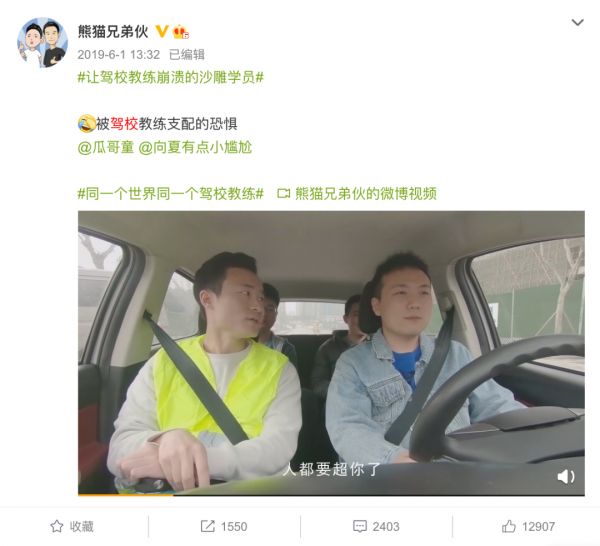Open the 2019-6-1 13:32 timestamp link
Viewport: 600px width, 546px height.
click(119, 55)
